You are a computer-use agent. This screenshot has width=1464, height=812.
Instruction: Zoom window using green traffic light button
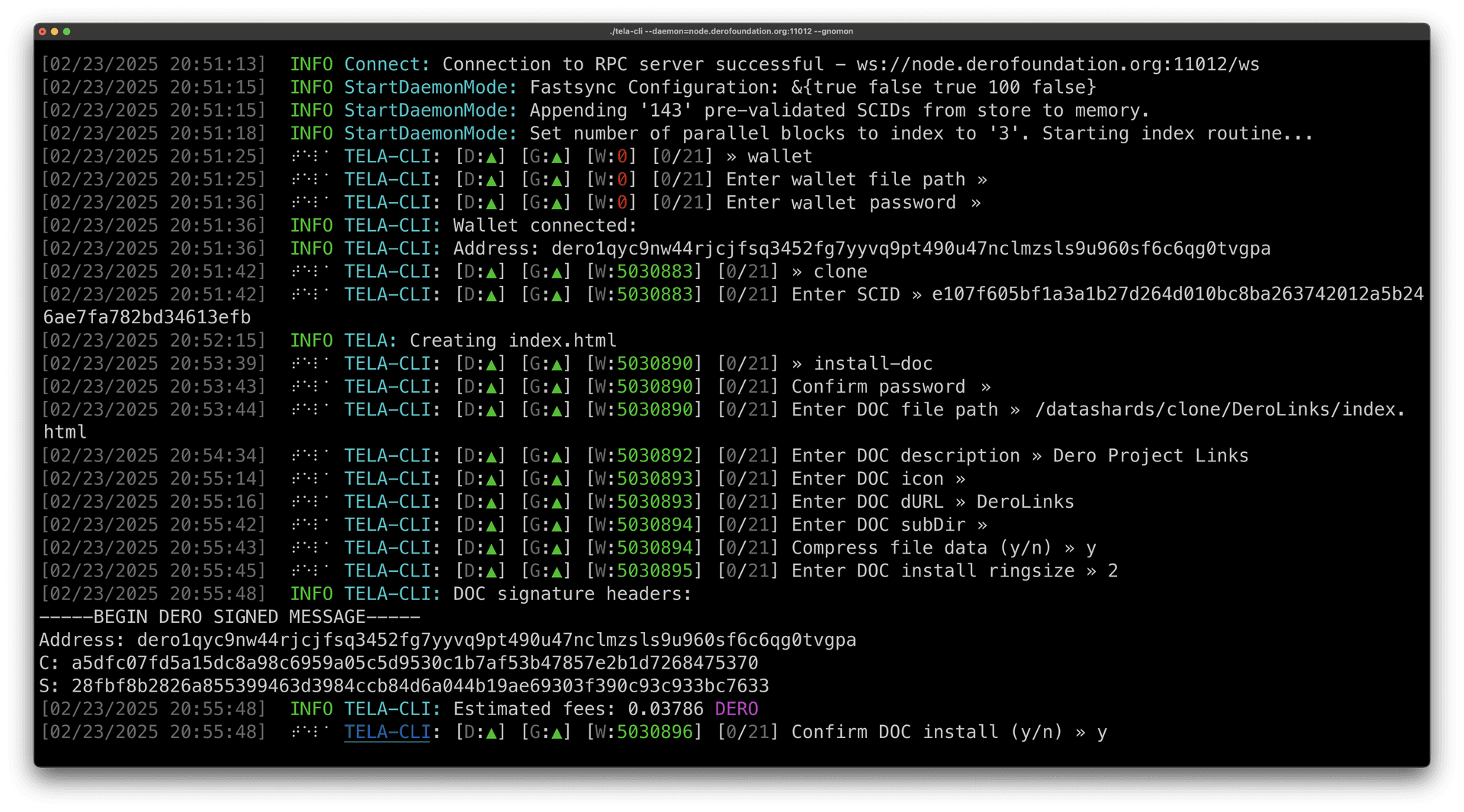click(x=66, y=31)
